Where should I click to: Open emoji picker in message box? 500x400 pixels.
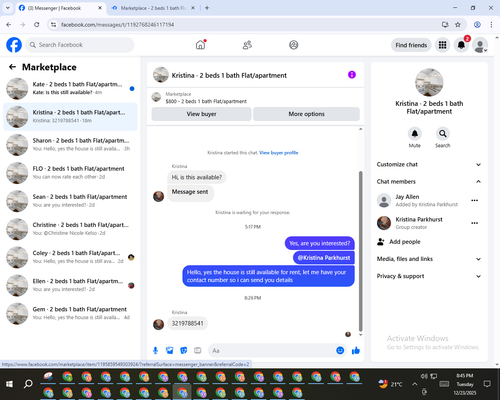point(340,350)
